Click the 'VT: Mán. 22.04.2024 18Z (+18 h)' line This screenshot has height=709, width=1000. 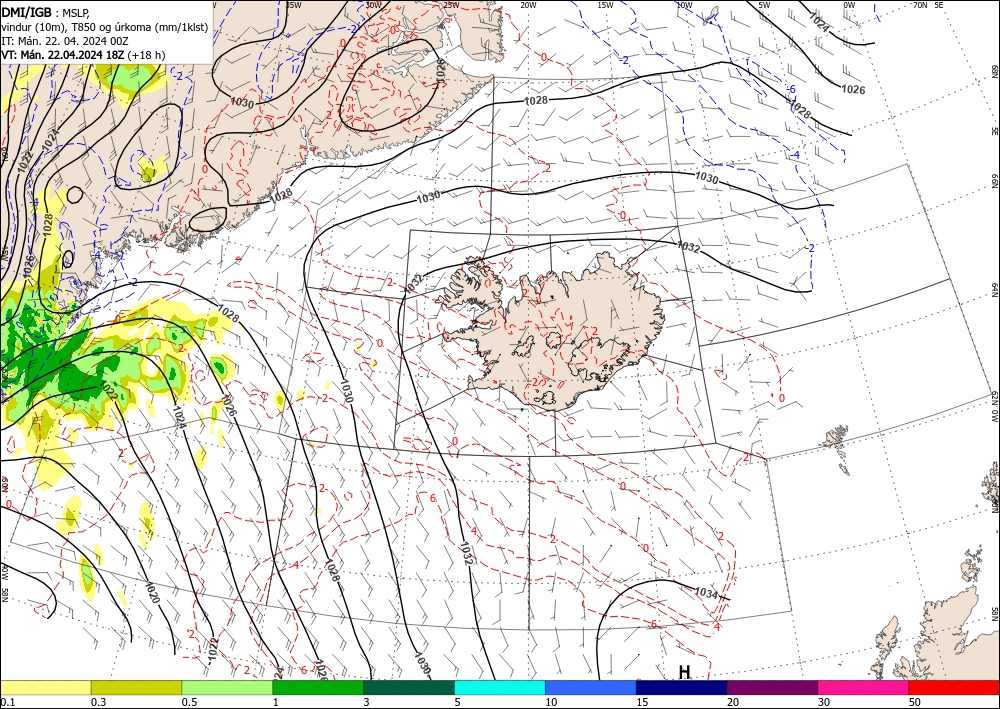click(83, 55)
